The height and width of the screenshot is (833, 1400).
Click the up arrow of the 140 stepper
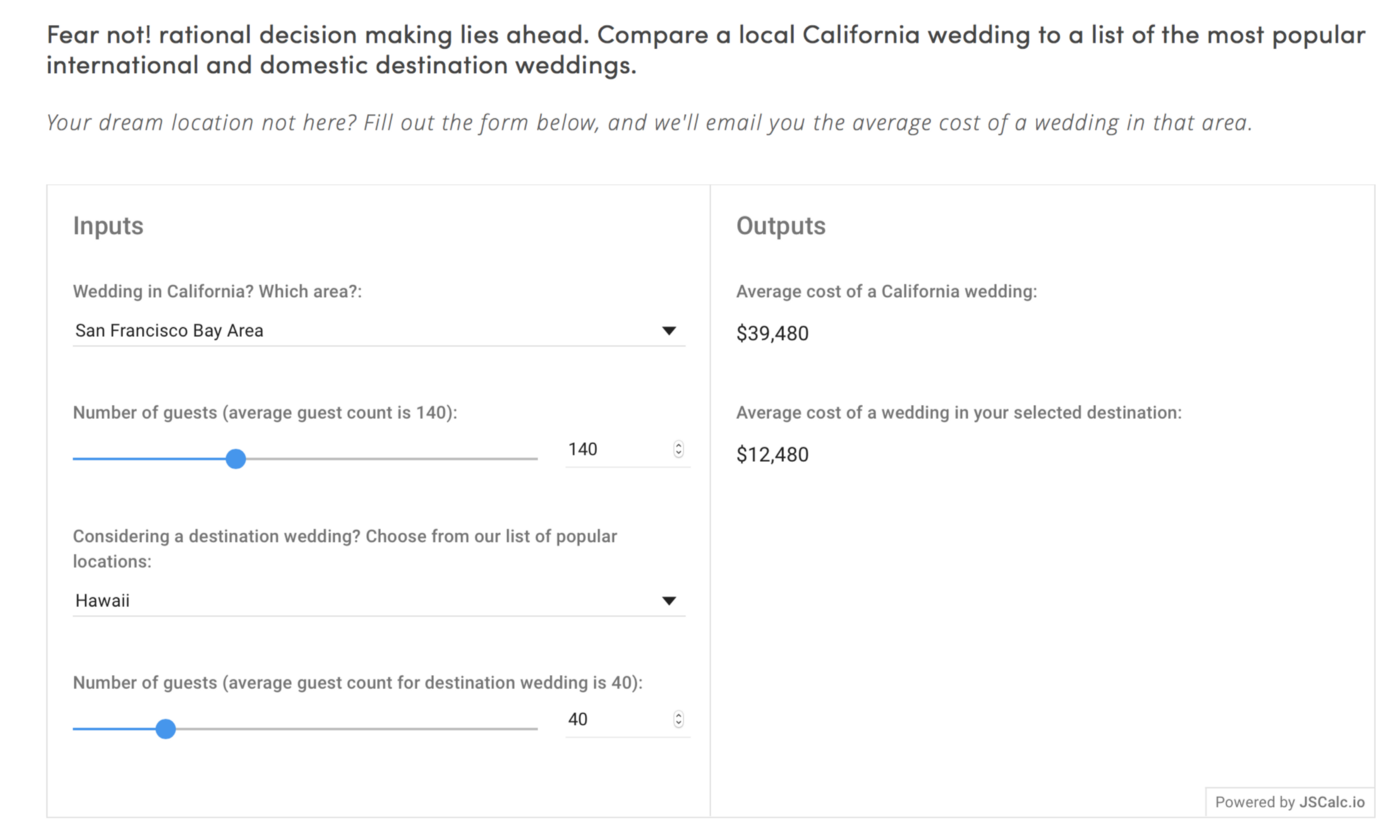coord(679,446)
